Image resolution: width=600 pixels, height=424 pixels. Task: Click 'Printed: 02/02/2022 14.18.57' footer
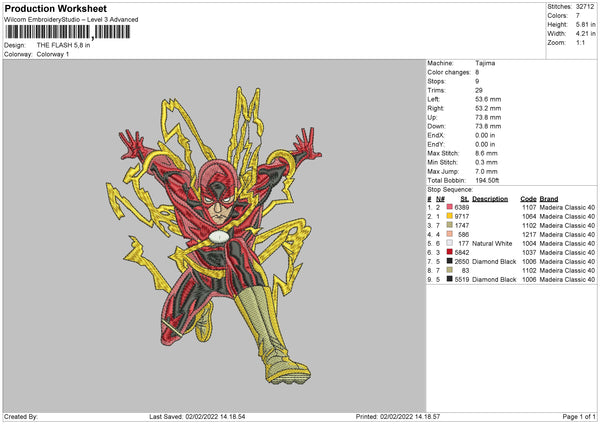click(x=398, y=416)
